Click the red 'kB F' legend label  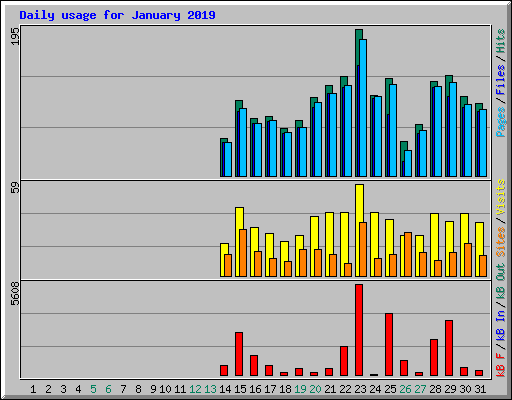pos(501,364)
